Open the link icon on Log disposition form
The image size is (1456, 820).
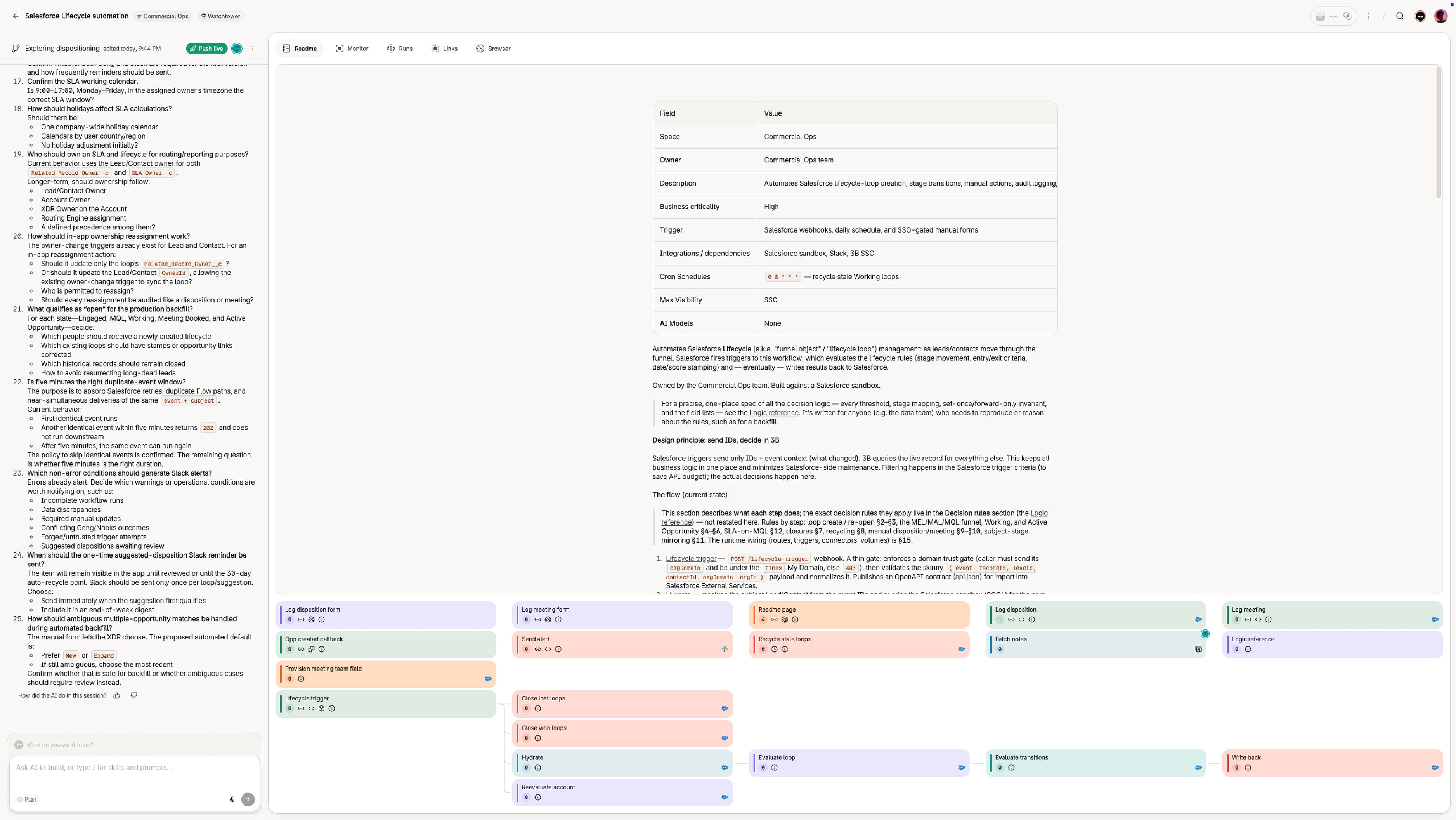[301, 620]
